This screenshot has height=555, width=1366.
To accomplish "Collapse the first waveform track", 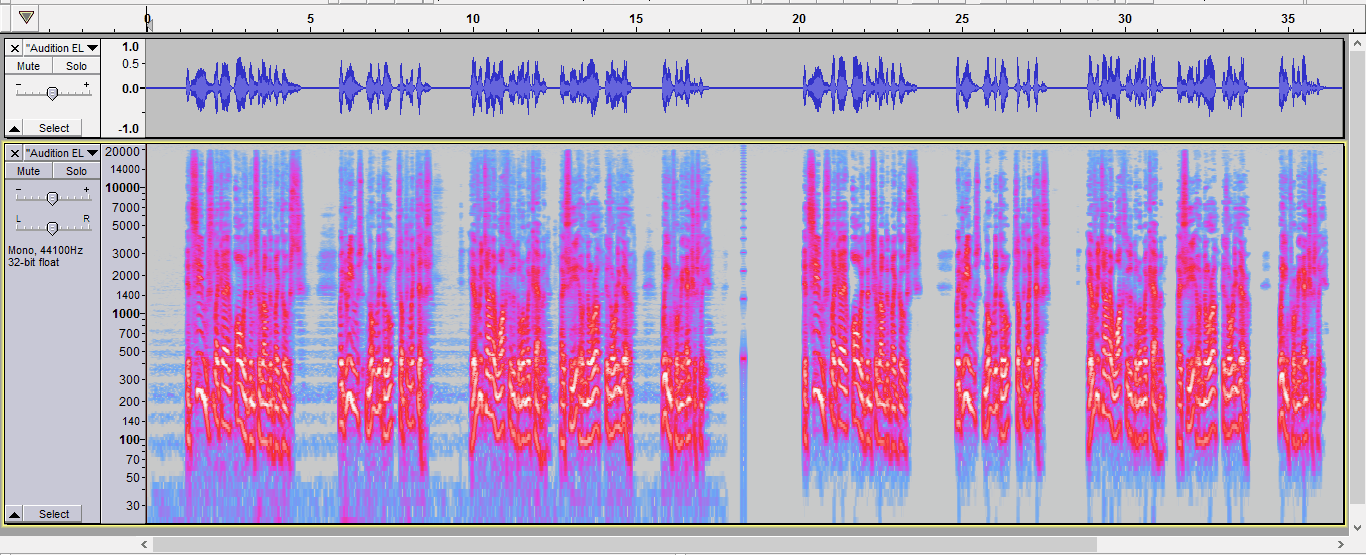I will pos(14,128).
